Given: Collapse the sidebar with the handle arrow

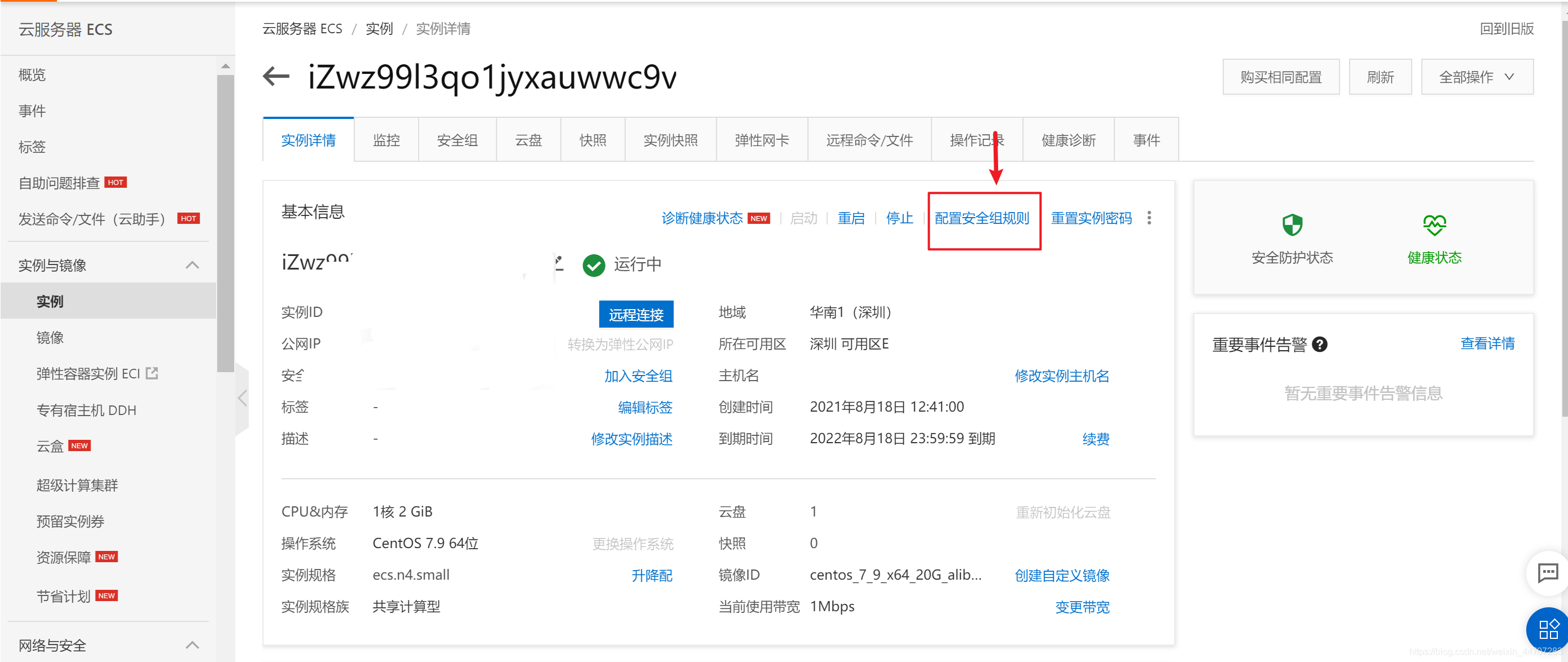Looking at the screenshot, I should pyautogui.click(x=242, y=399).
